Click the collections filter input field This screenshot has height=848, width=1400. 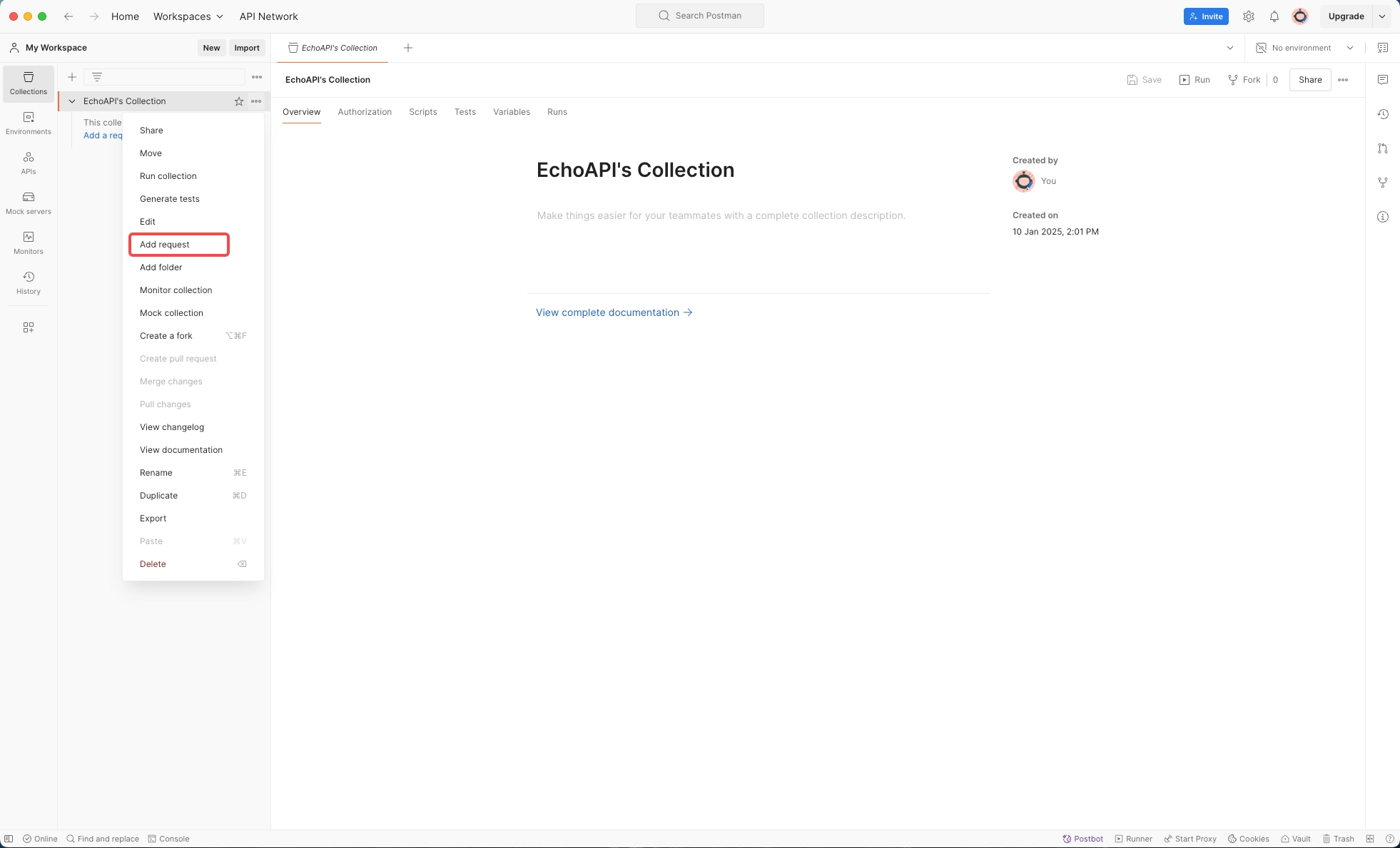pos(165,77)
